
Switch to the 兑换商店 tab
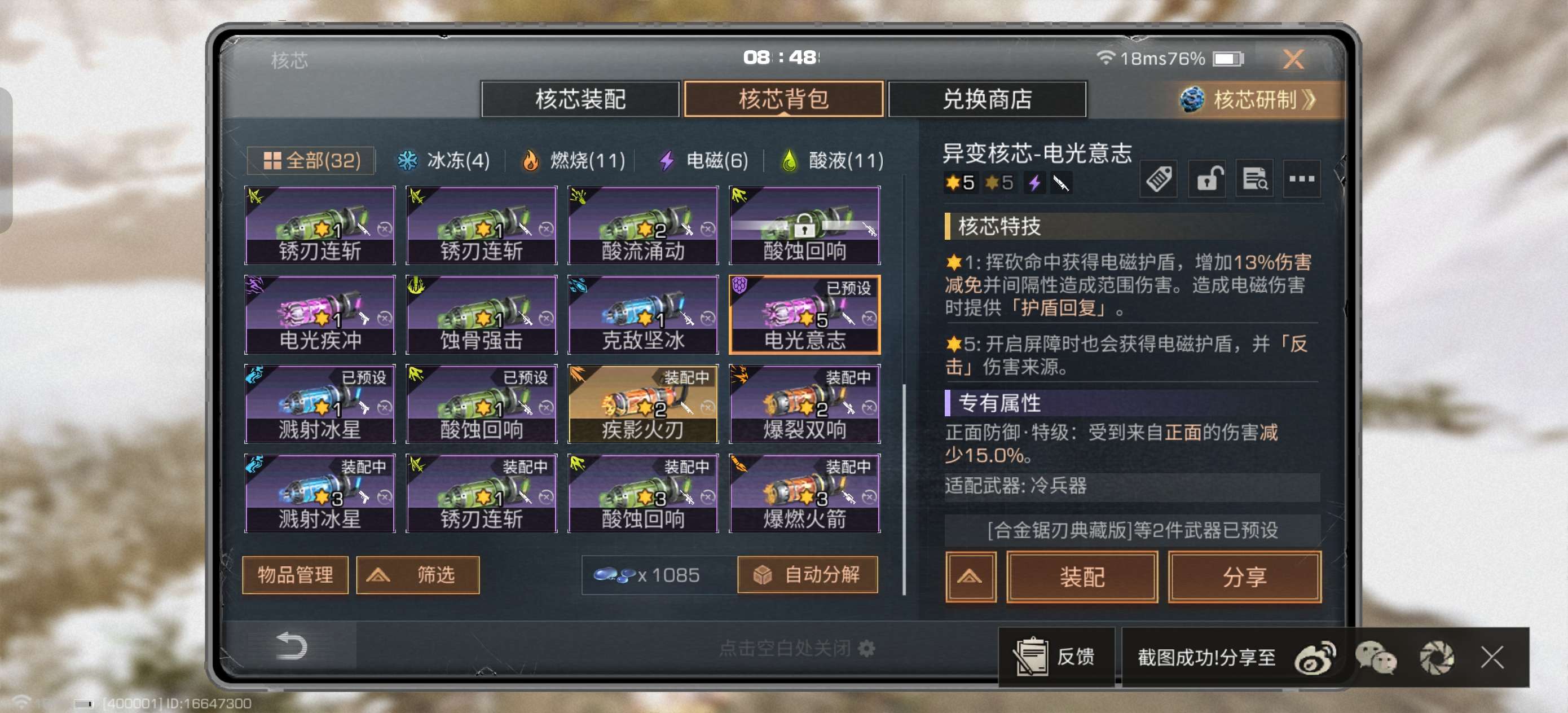click(986, 99)
